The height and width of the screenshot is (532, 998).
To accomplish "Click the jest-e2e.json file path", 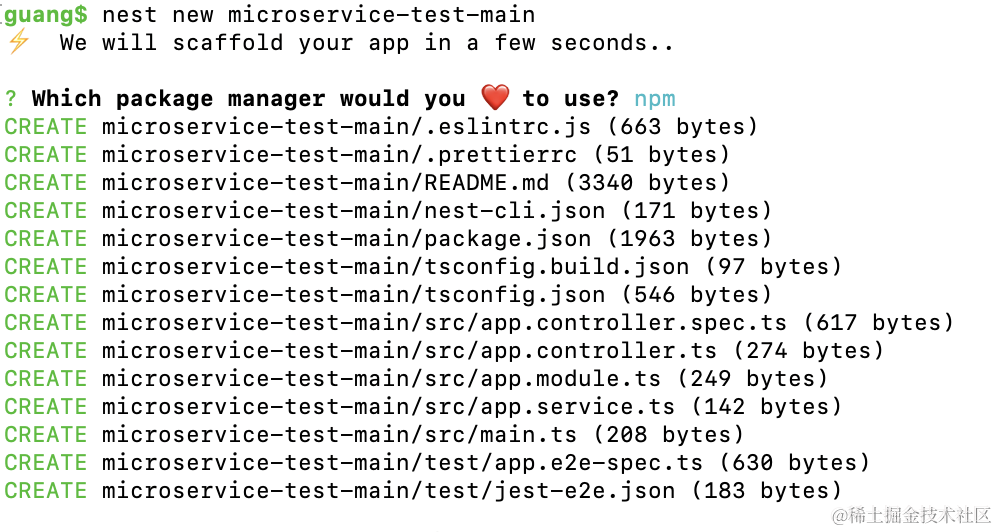I will tap(388, 491).
